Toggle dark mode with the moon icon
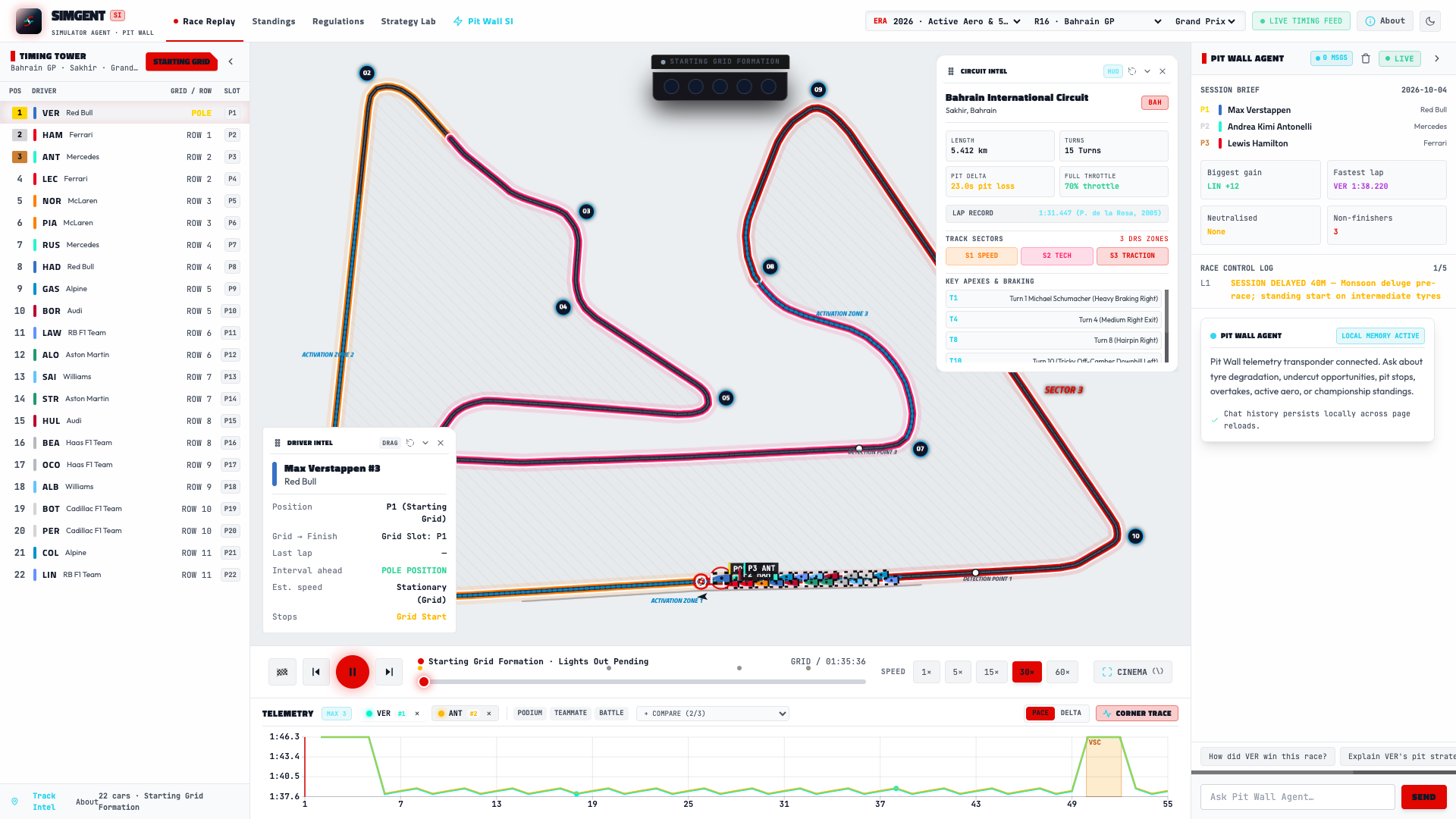 pyautogui.click(x=1430, y=21)
